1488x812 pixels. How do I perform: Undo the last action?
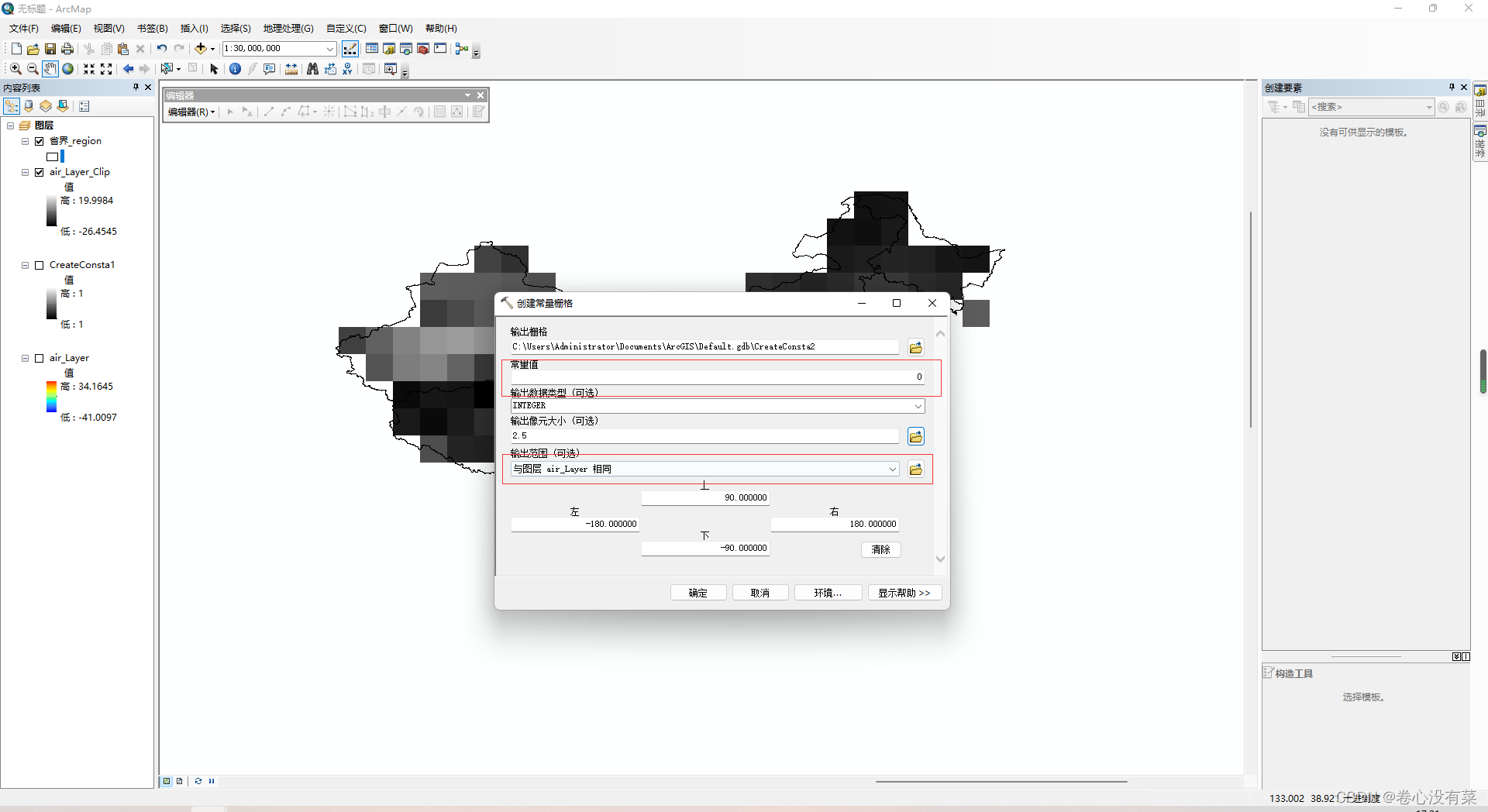pos(162,49)
